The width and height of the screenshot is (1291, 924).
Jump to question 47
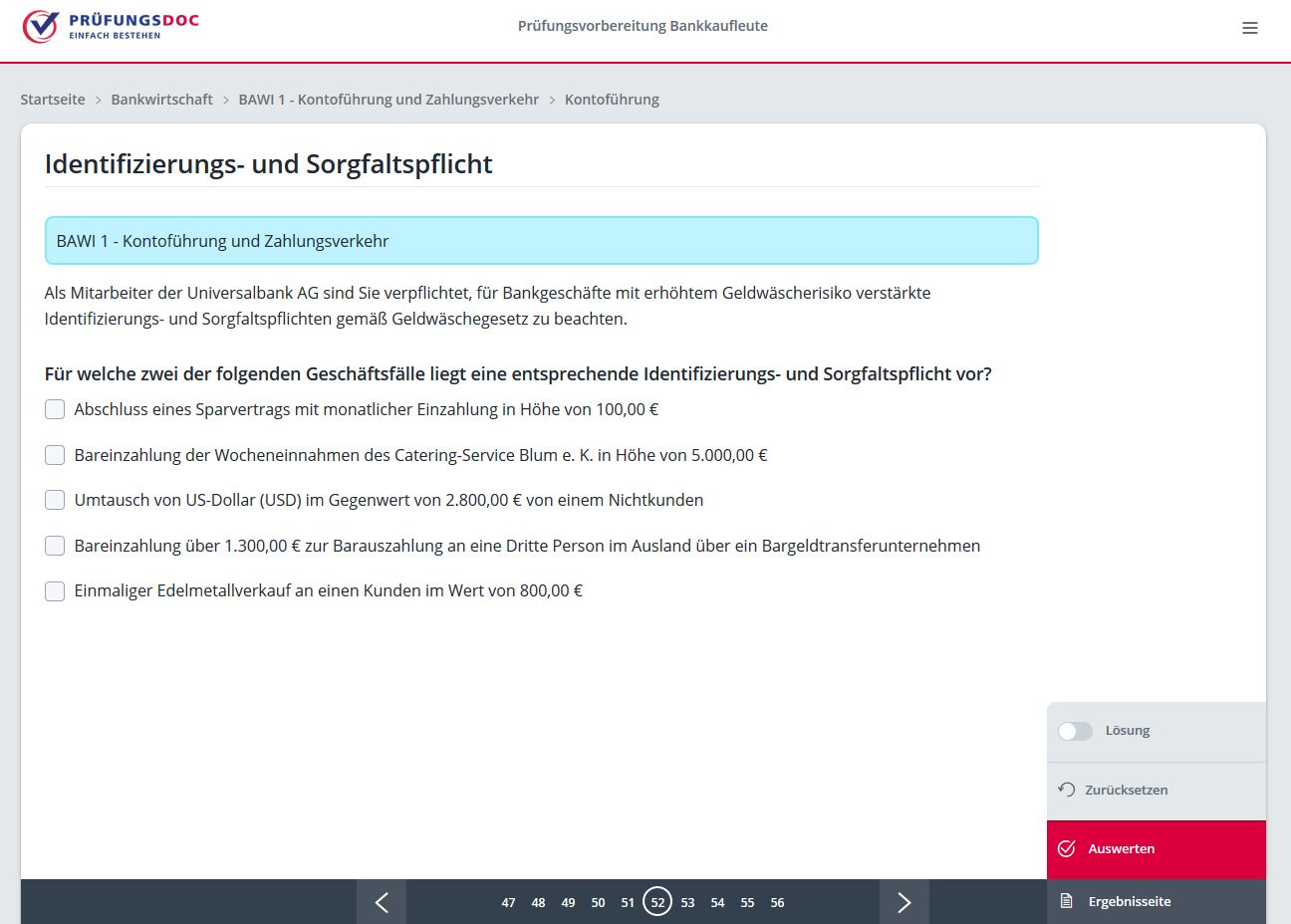pyautogui.click(x=508, y=903)
